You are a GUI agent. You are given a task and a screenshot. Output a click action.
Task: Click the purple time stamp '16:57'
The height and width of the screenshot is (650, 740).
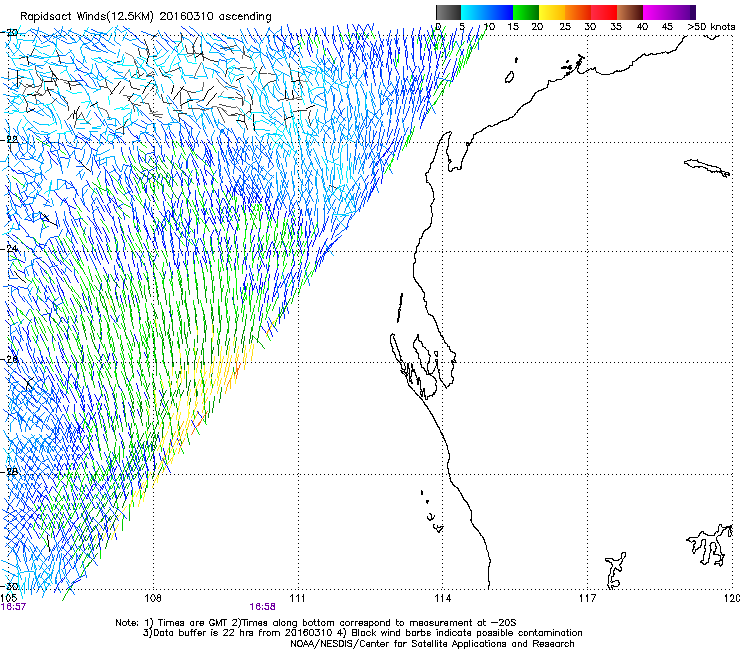[13, 607]
